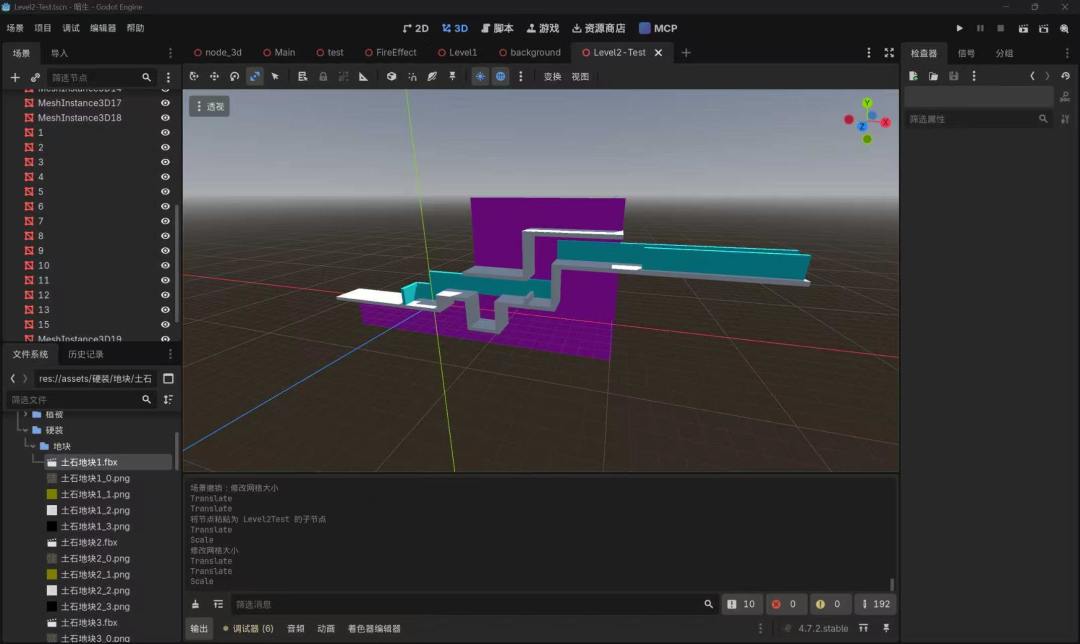1080x644 pixels.
Task: Select the Scale mode tool
Action: (x=255, y=76)
